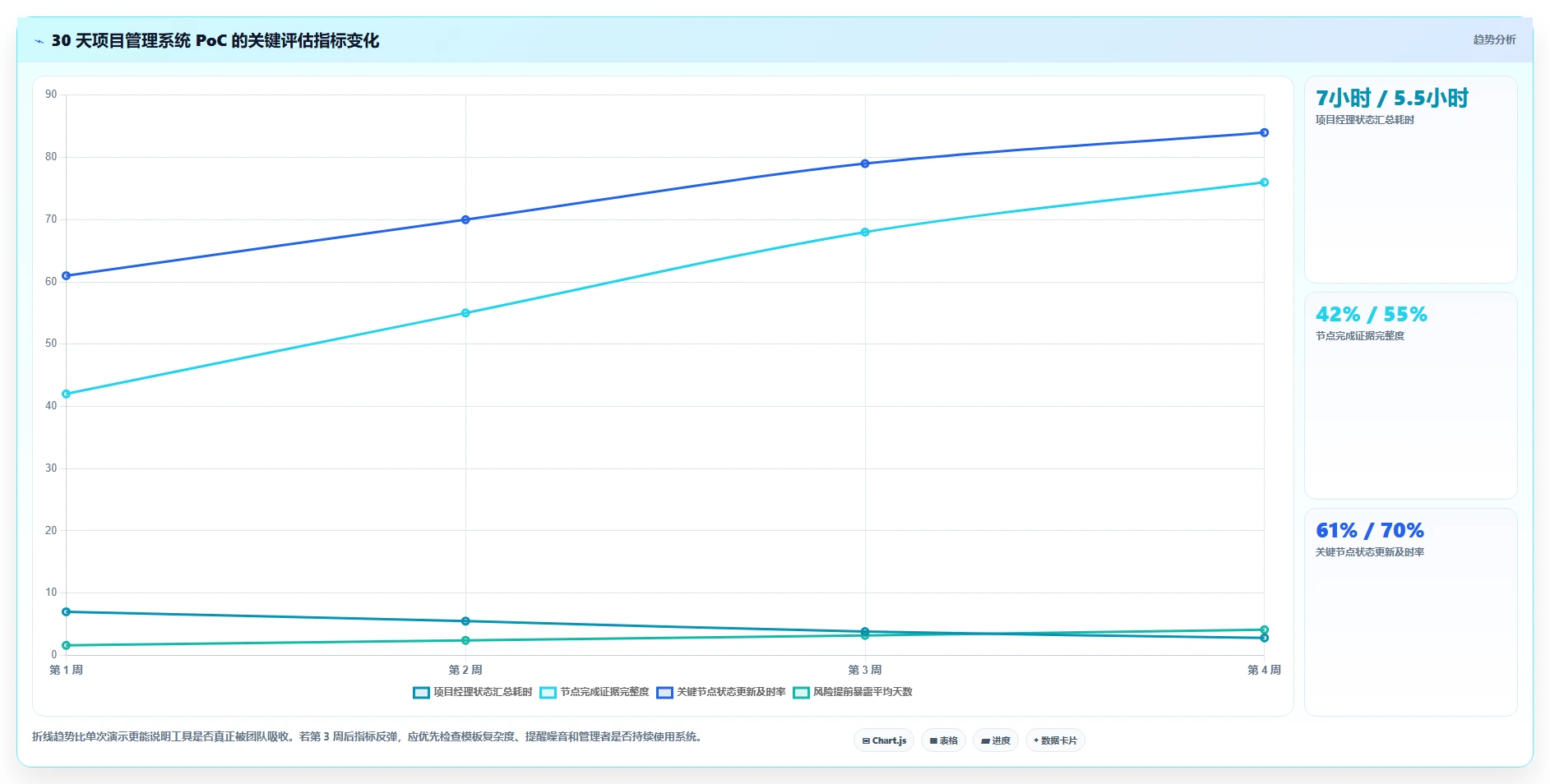The width and height of the screenshot is (1550, 784).
Task: Click the 项目经理状态汇总耗时 card caption
Action: click(1364, 120)
